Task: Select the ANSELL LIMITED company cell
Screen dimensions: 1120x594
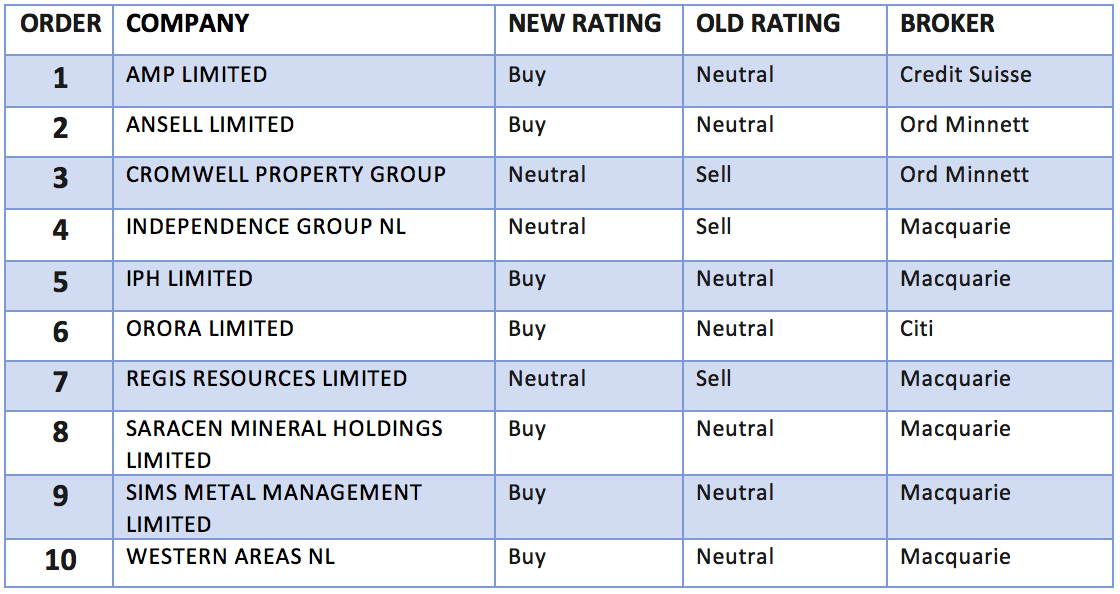Action: click(210, 125)
